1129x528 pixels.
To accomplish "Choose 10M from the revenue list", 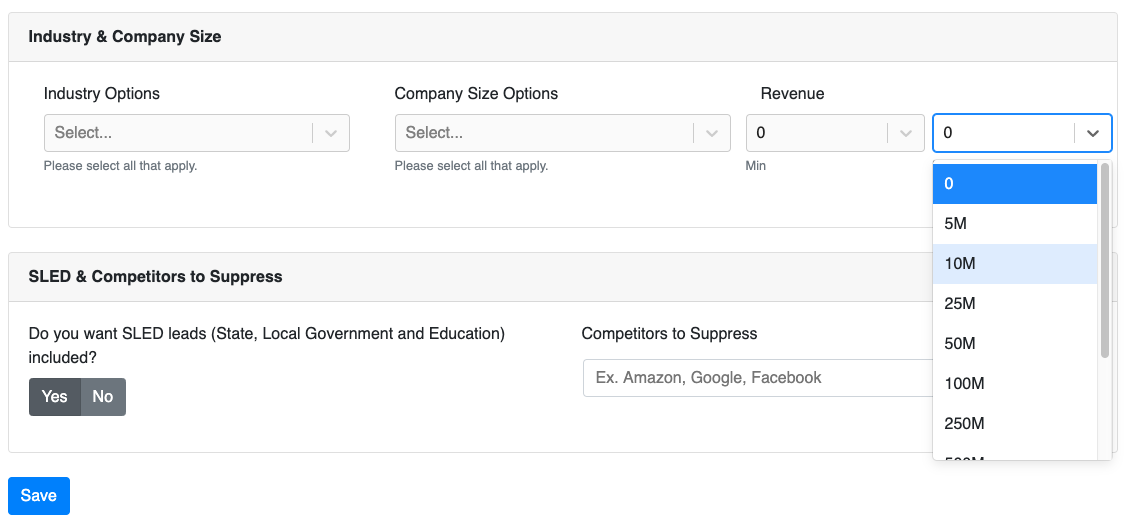I will [x=1015, y=264].
